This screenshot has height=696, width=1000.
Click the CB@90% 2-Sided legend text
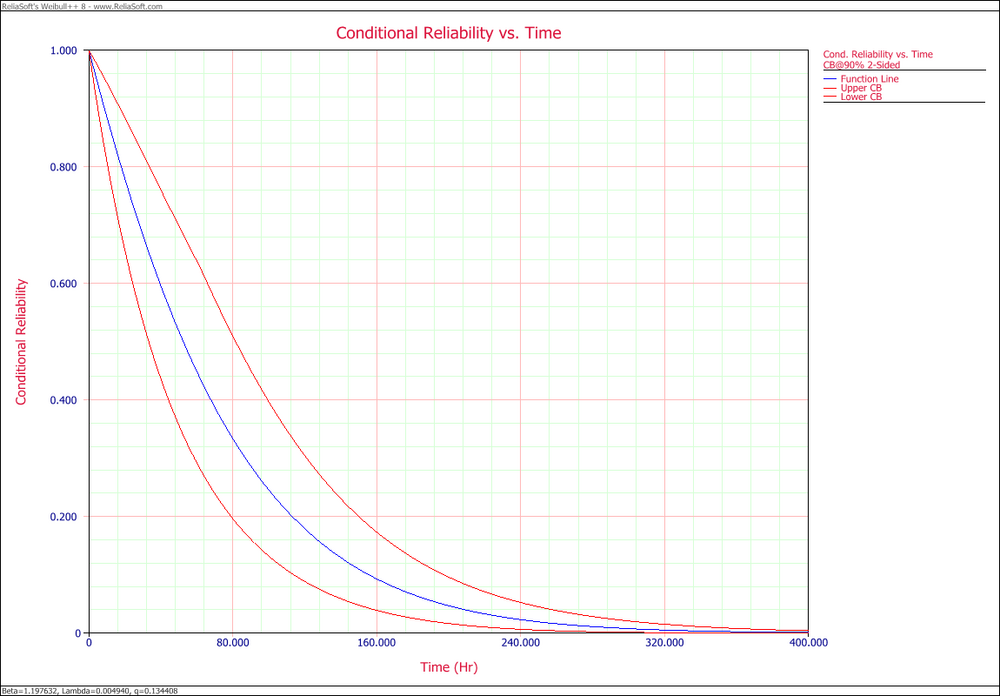[861, 65]
